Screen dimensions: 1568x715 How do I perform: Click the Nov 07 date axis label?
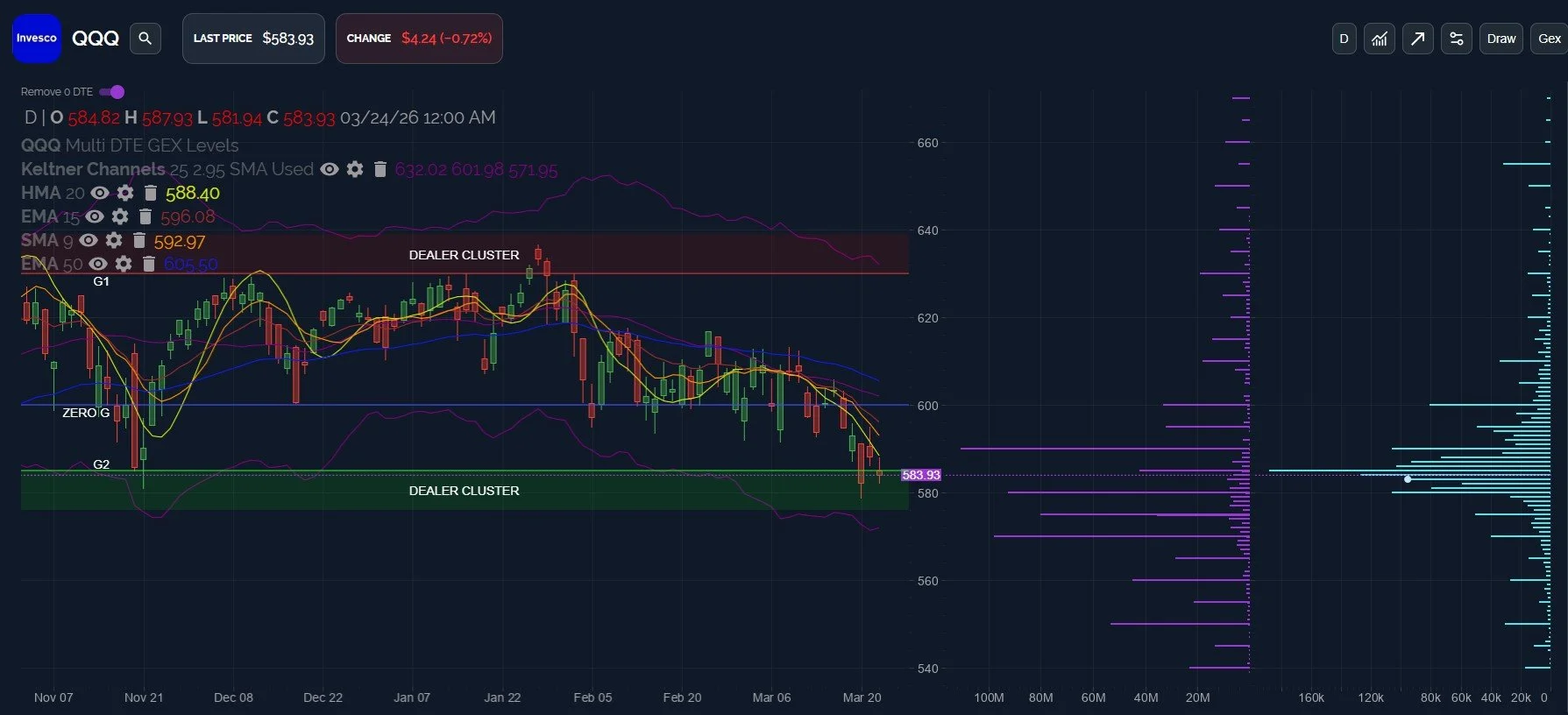click(x=53, y=697)
